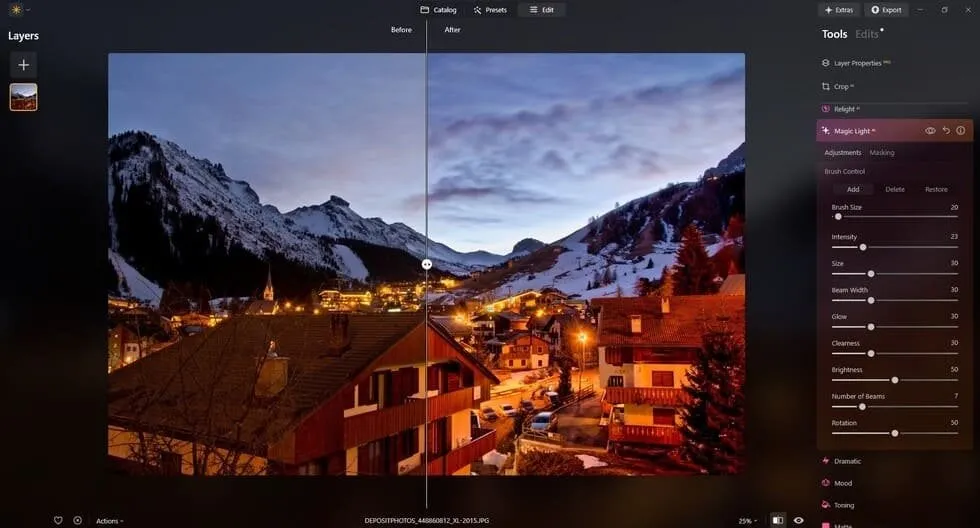Select the Adjustments sub-tab
This screenshot has height=528, width=980.
click(842, 153)
